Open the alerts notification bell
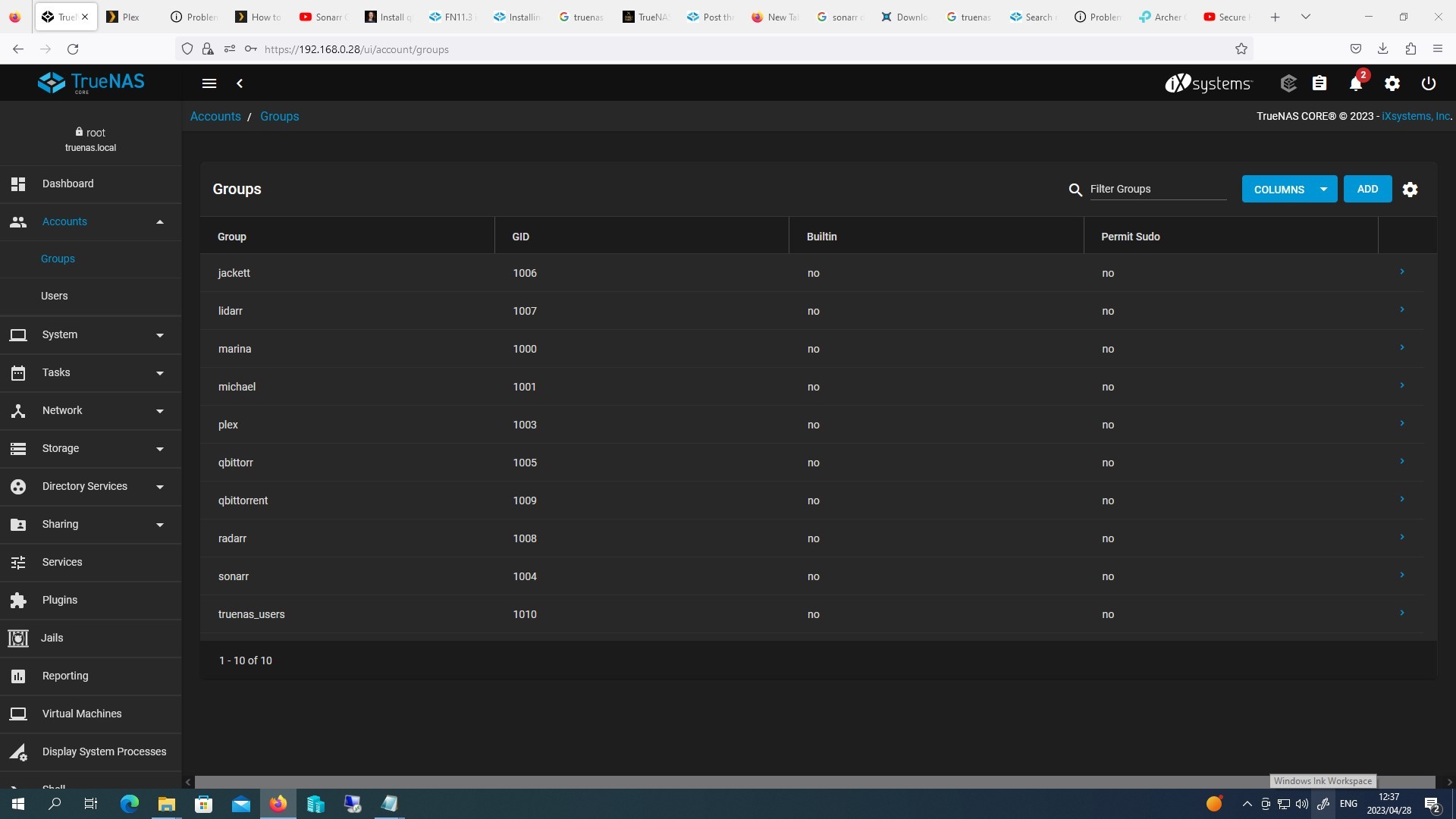This screenshot has width=1456, height=819. [x=1356, y=83]
